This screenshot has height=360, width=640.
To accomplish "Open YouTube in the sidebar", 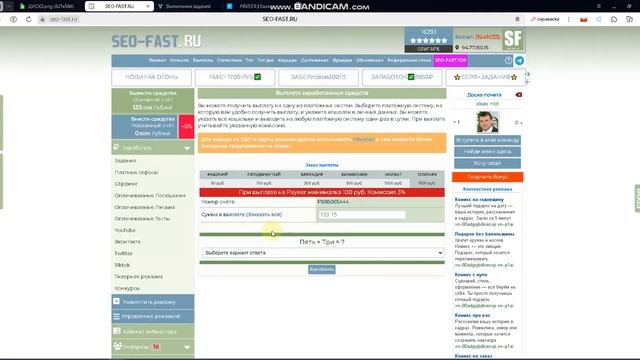I will [x=125, y=230].
